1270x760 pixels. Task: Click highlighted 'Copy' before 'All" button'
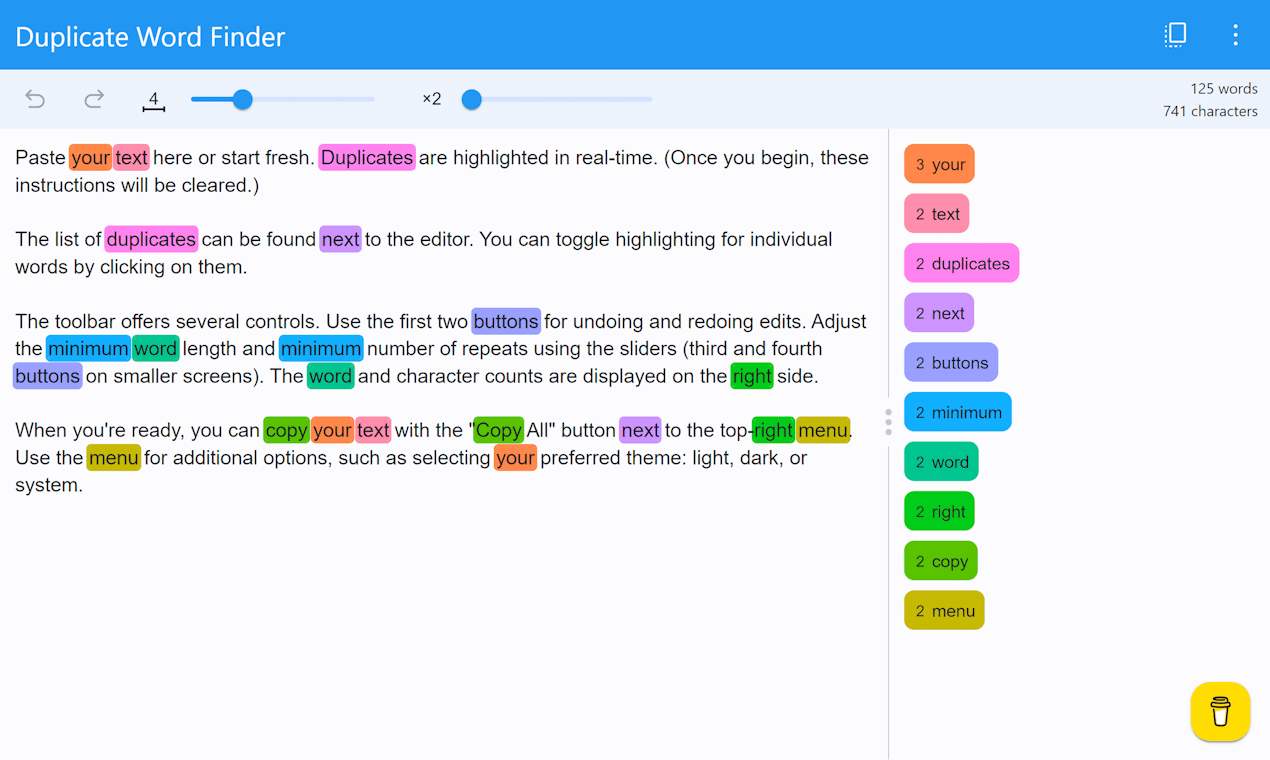[498, 431]
